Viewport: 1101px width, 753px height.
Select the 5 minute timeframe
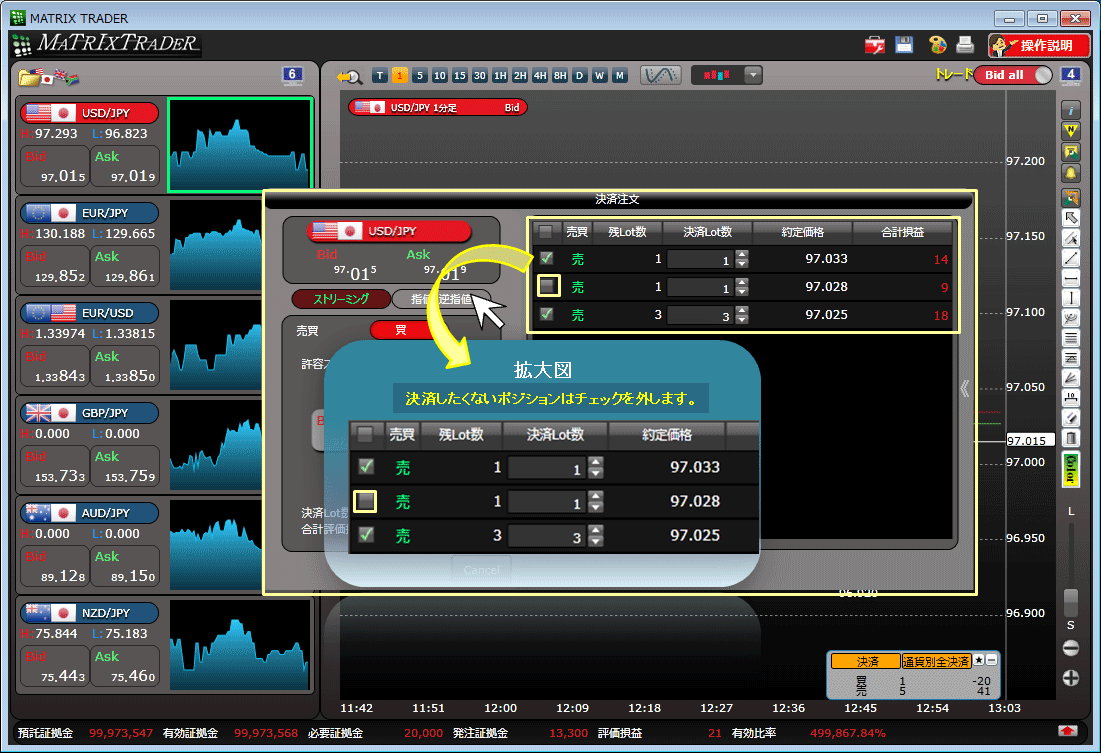[x=420, y=75]
